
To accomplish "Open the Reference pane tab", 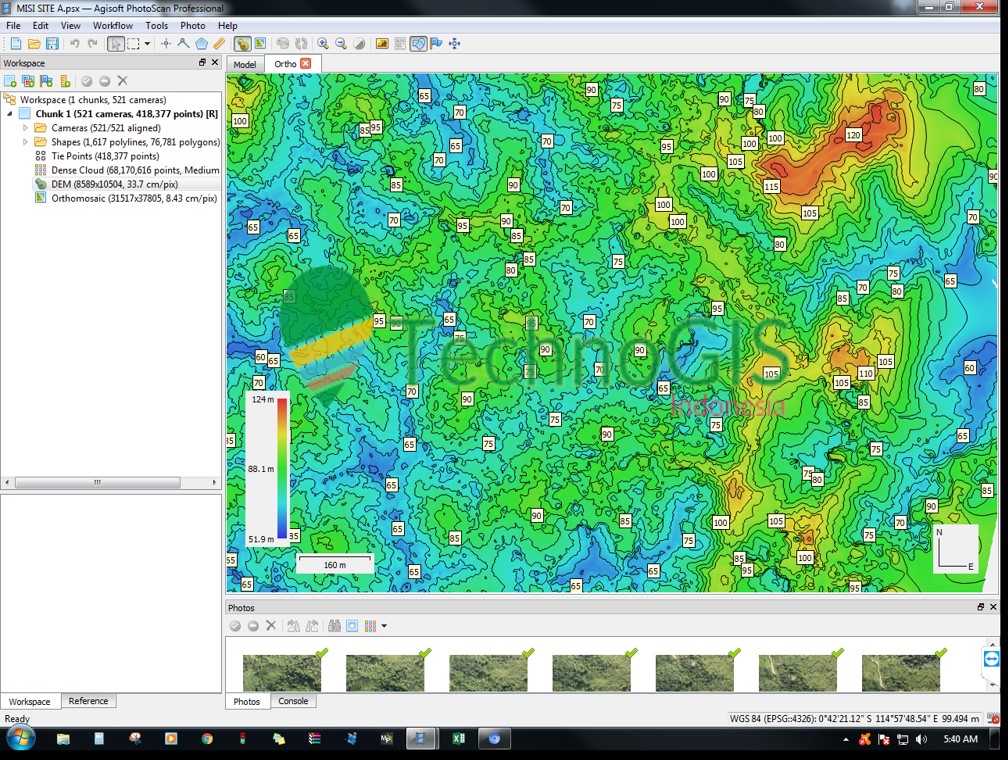I will [x=88, y=701].
